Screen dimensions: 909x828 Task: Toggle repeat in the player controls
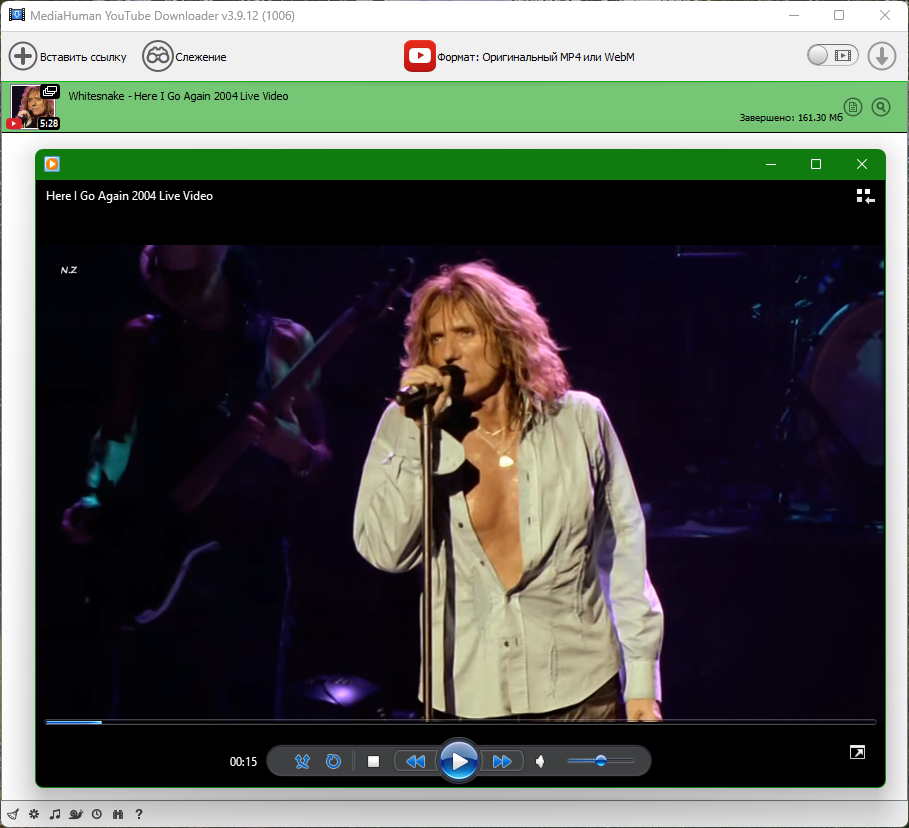point(333,761)
